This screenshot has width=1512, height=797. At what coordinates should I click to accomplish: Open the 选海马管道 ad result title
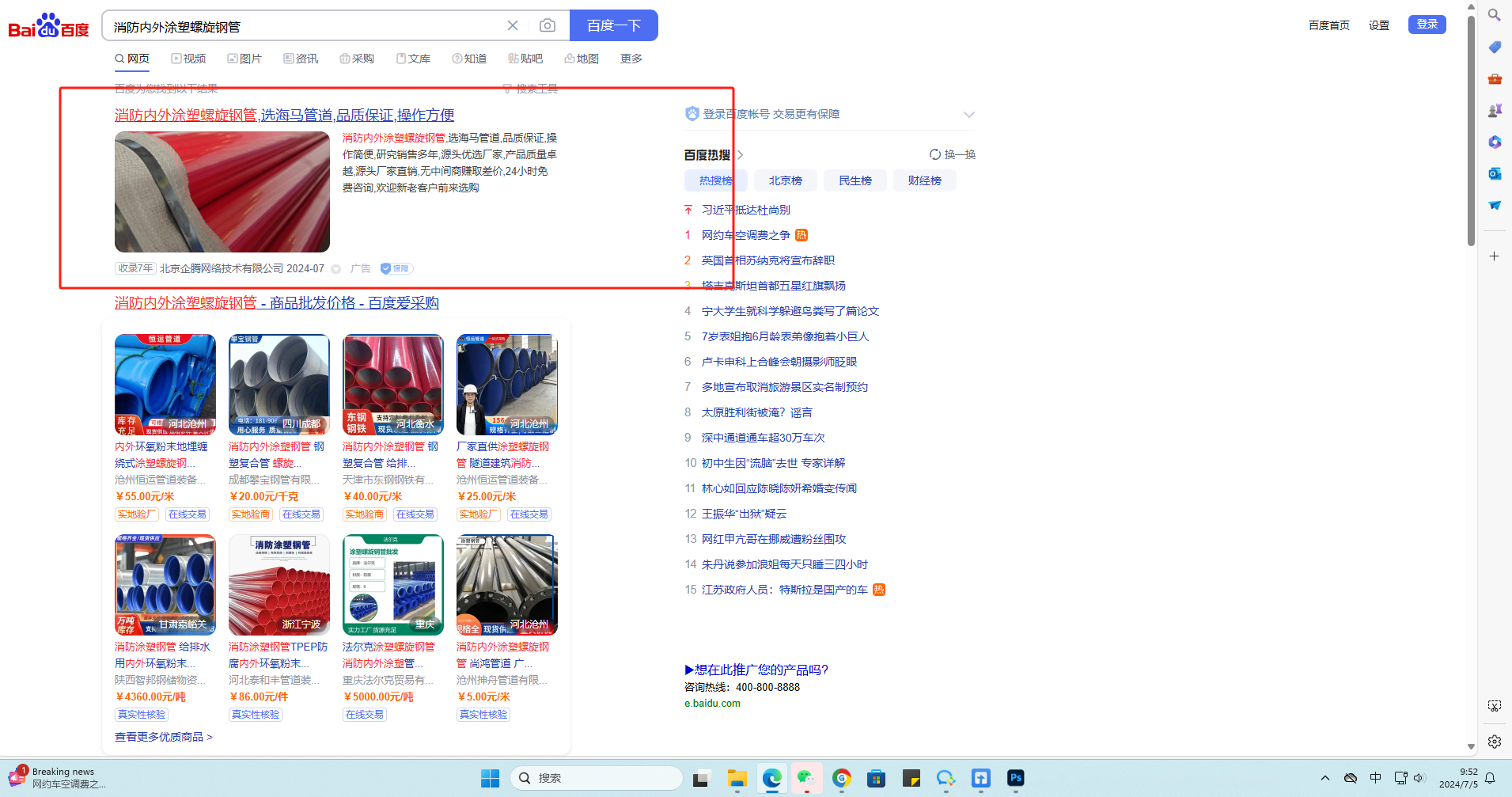285,116
